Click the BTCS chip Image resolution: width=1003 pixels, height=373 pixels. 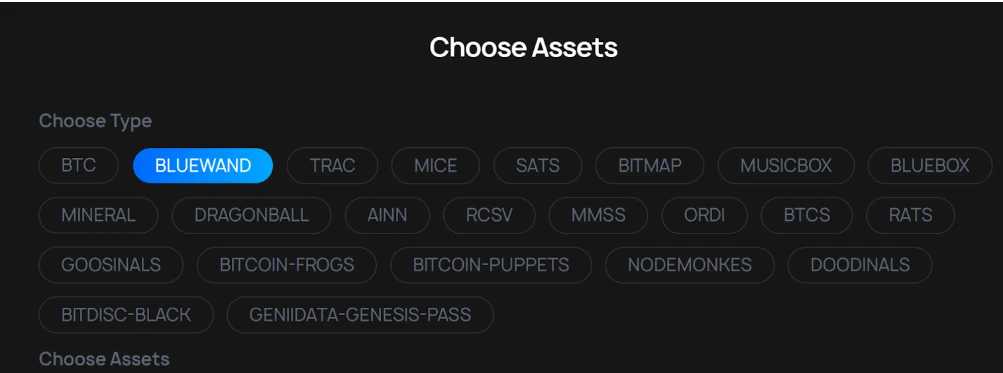click(807, 215)
